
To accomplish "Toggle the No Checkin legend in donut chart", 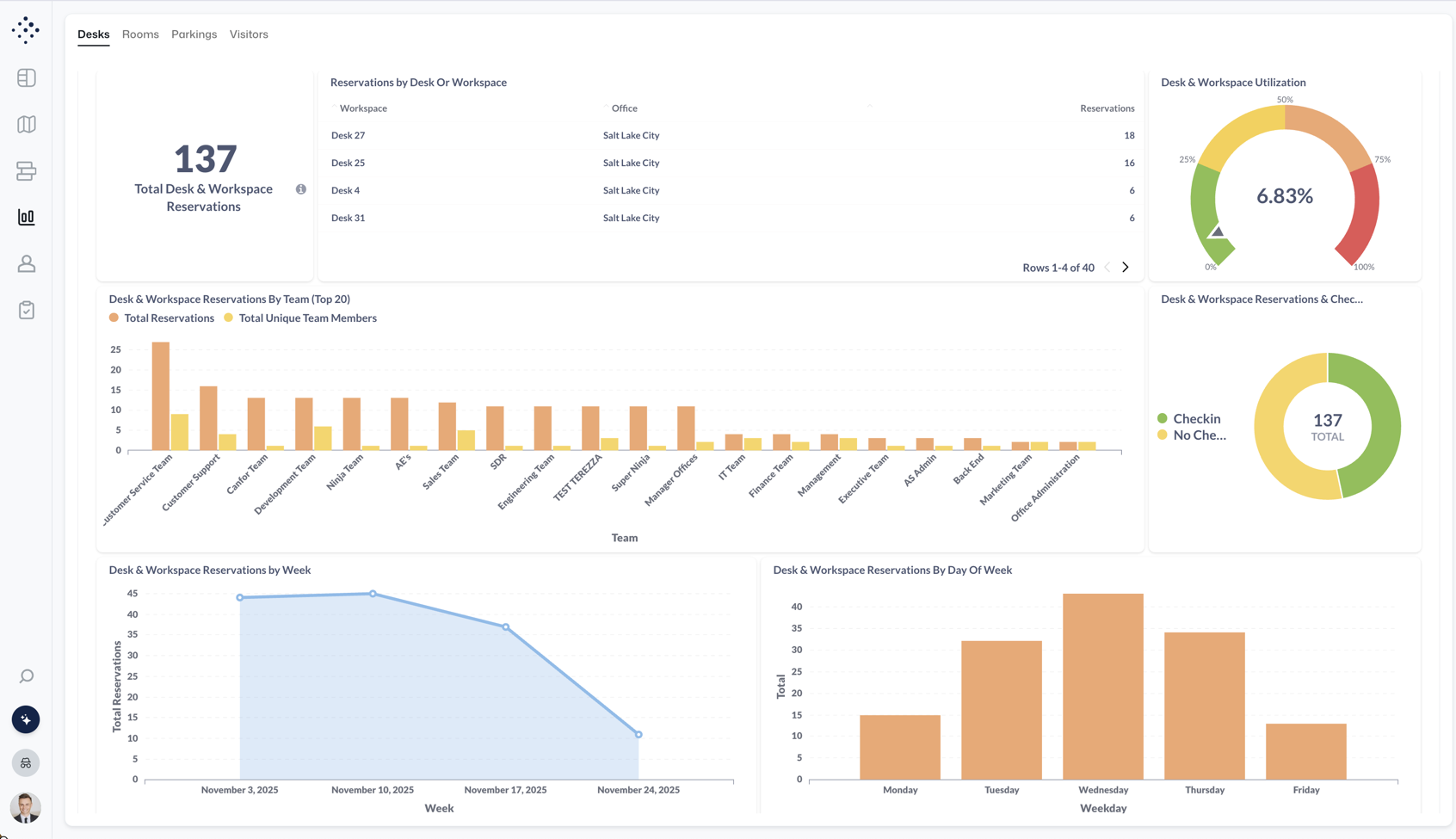I will coord(1194,435).
